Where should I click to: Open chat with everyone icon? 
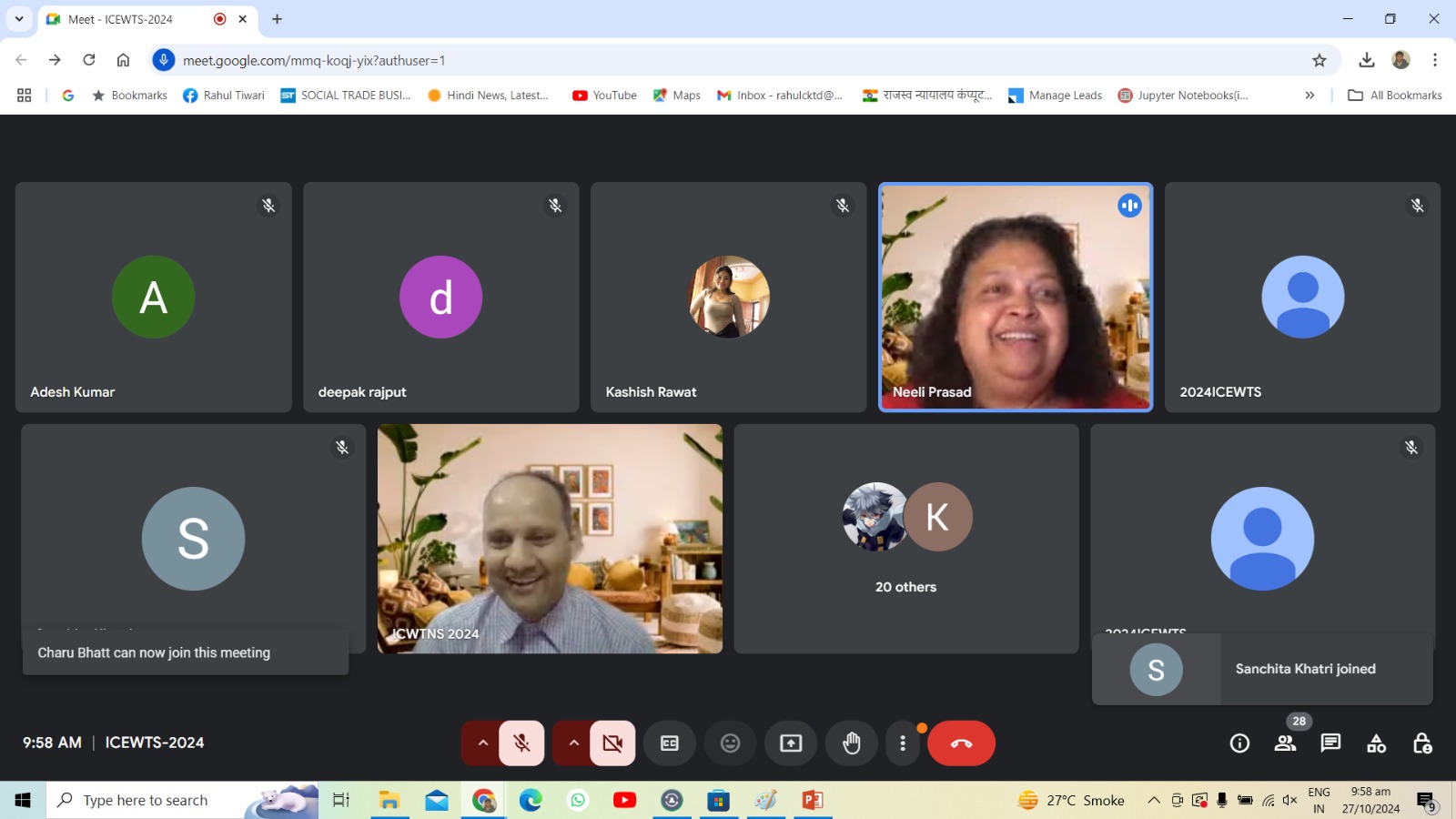[x=1330, y=743]
